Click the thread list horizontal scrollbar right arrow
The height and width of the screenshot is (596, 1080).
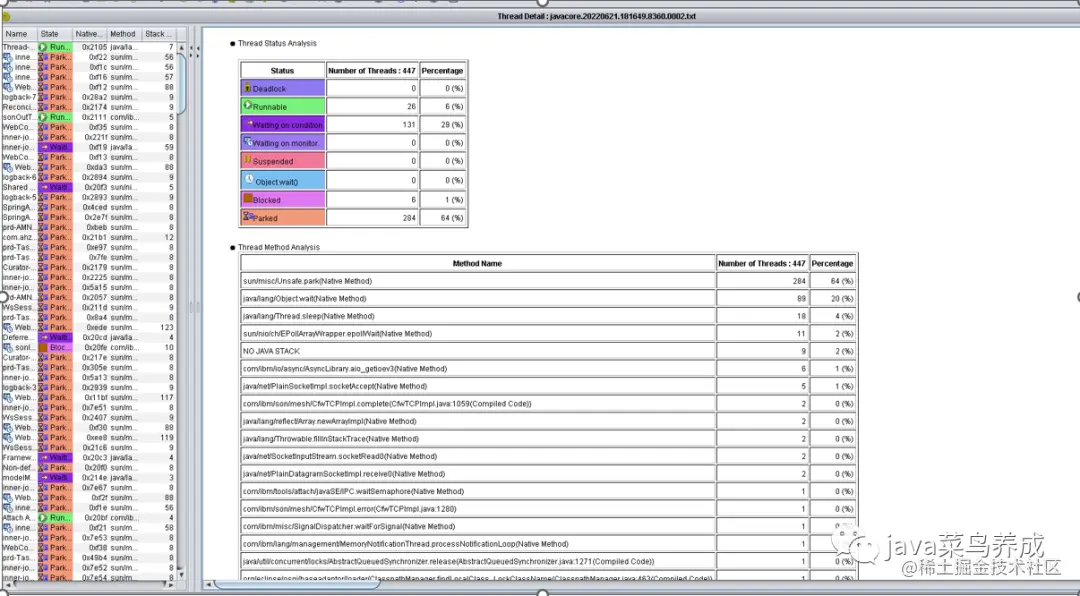(x=172, y=584)
